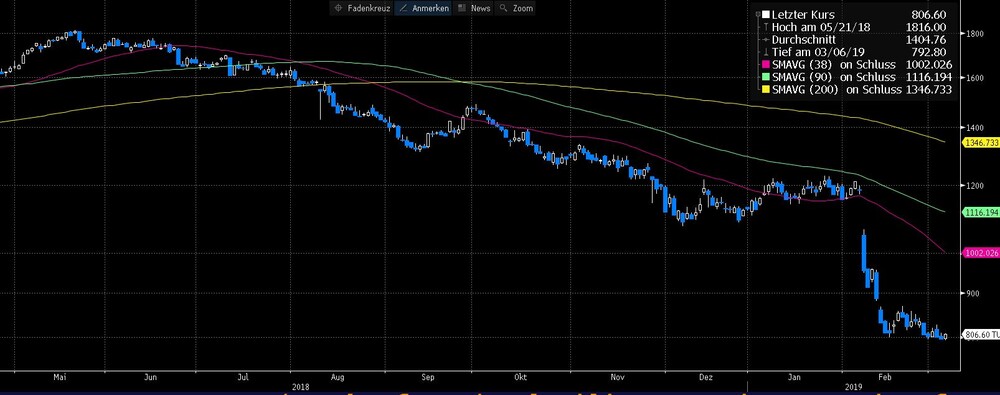
Task: Click the Zoom magnifier tool
Action: tap(516, 8)
